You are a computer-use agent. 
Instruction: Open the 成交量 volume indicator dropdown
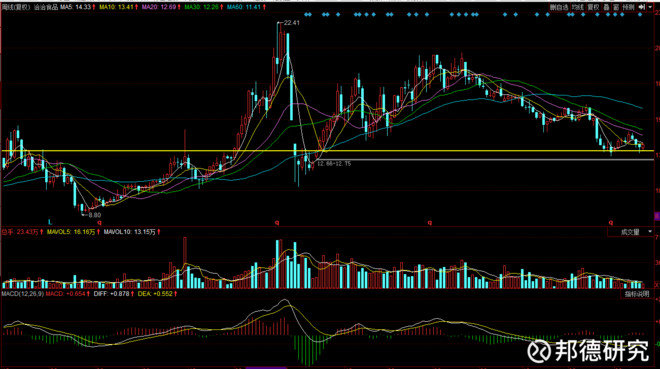pyautogui.click(x=631, y=232)
